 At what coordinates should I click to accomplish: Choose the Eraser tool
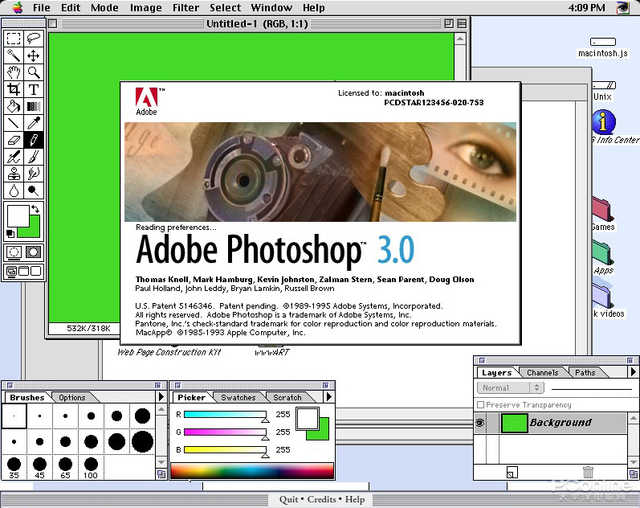point(13,140)
